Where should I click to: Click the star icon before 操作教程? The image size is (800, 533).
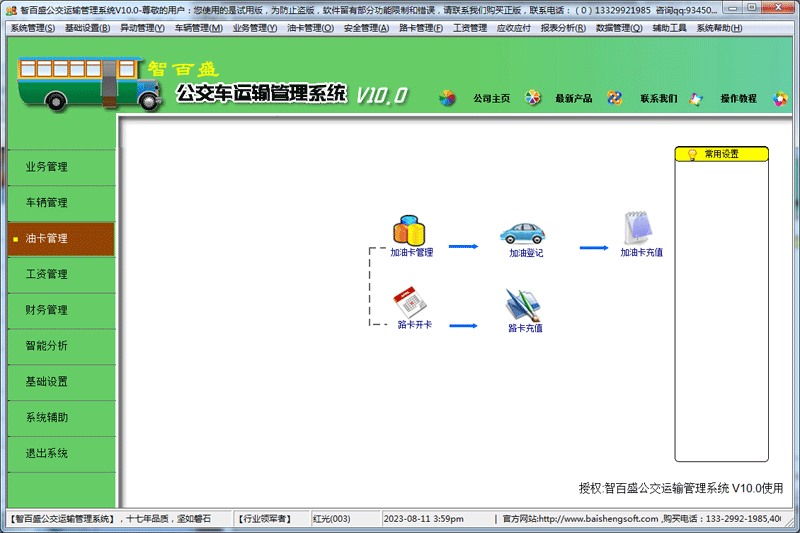pos(696,98)
